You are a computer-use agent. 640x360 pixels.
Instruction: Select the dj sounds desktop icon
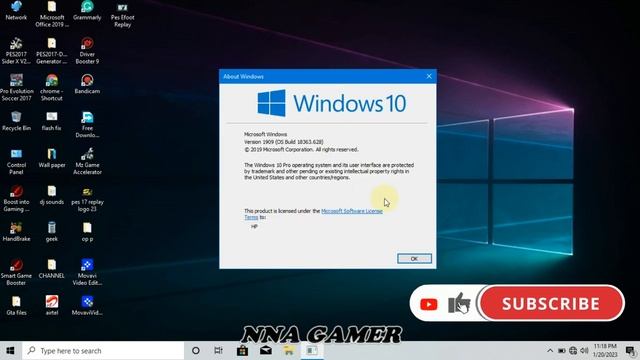coord(52,195)
